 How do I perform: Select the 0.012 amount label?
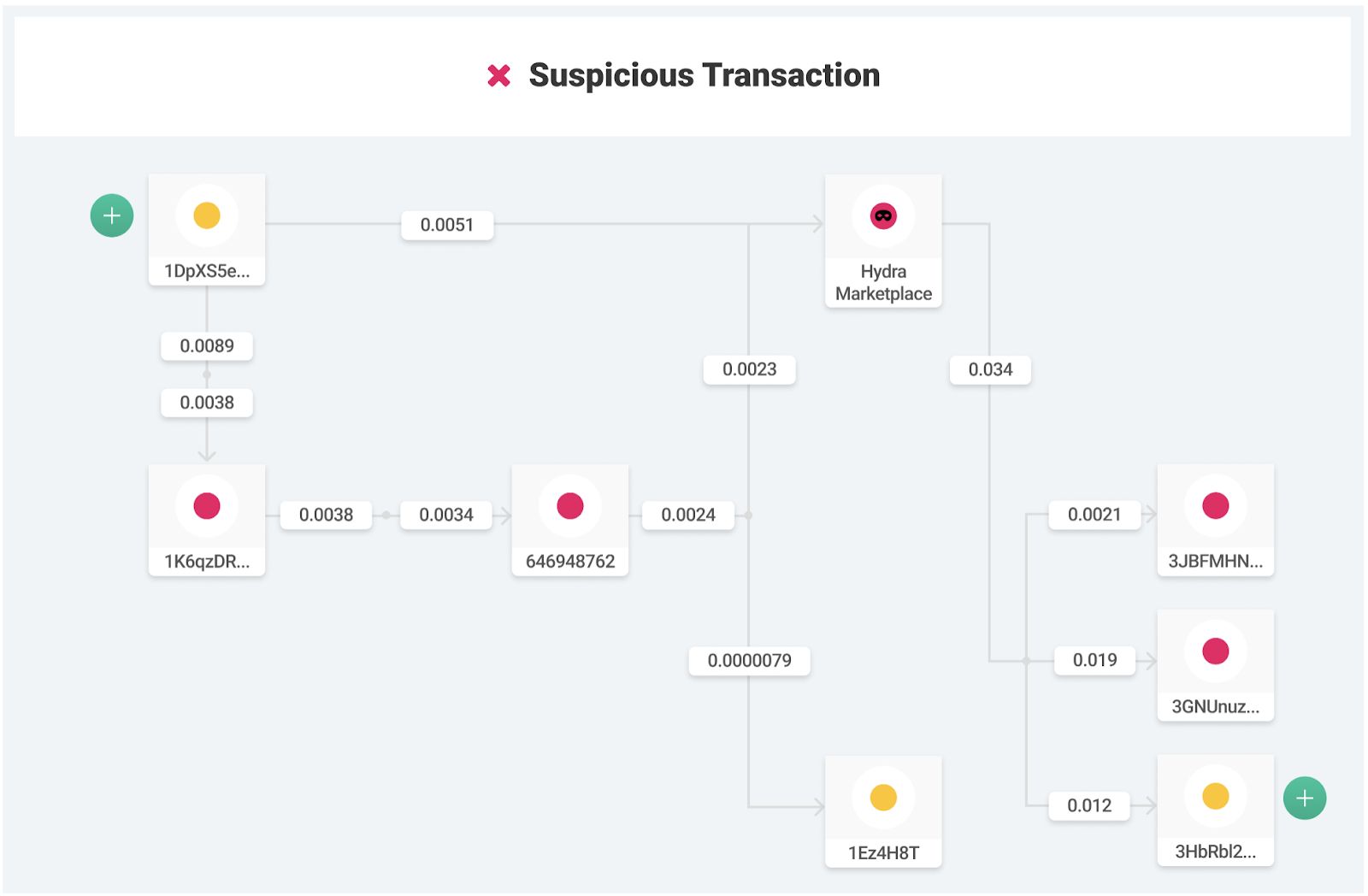(1089, 805)
